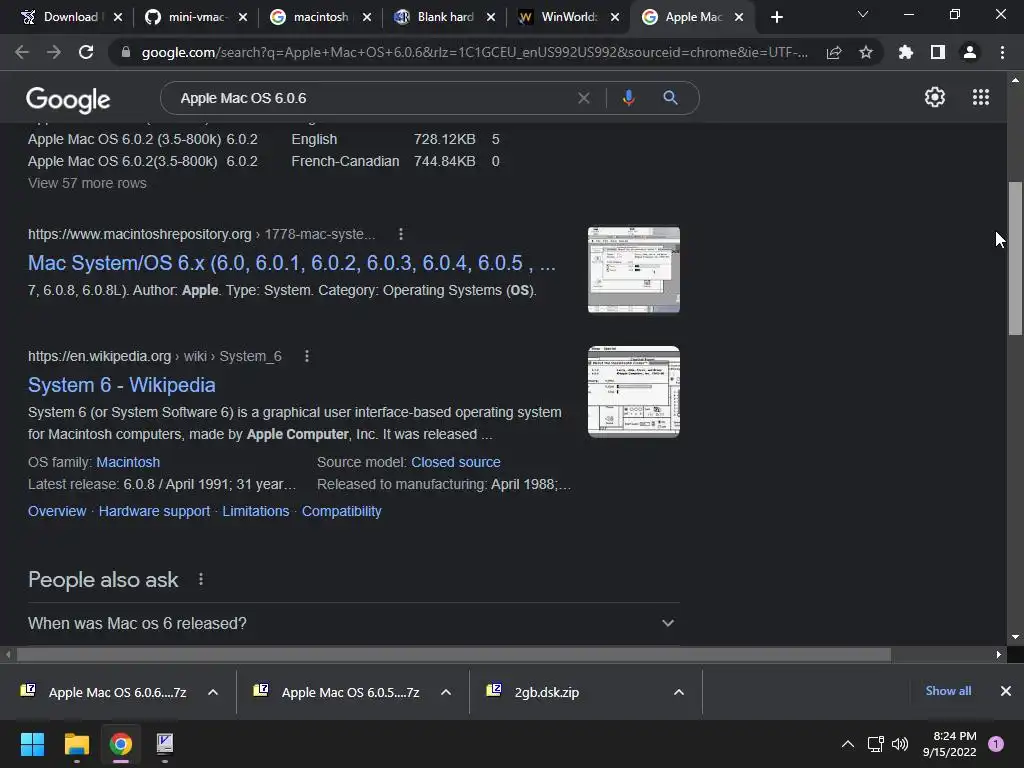The image size is (1024, 768).
Task: Go back to the previous page
Action: [22, 52]
